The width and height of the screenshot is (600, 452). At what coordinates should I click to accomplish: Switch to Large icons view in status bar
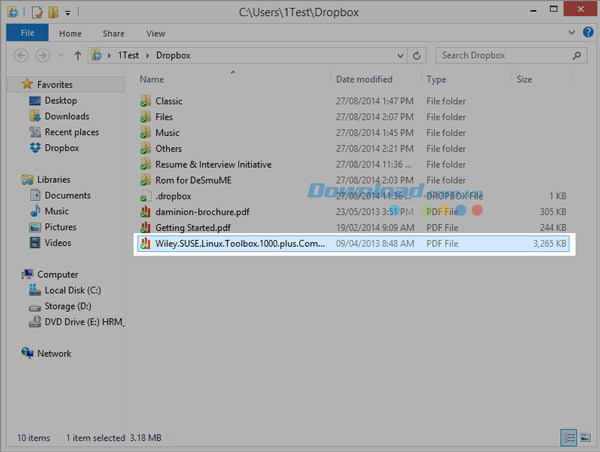(x=585, y=437)
